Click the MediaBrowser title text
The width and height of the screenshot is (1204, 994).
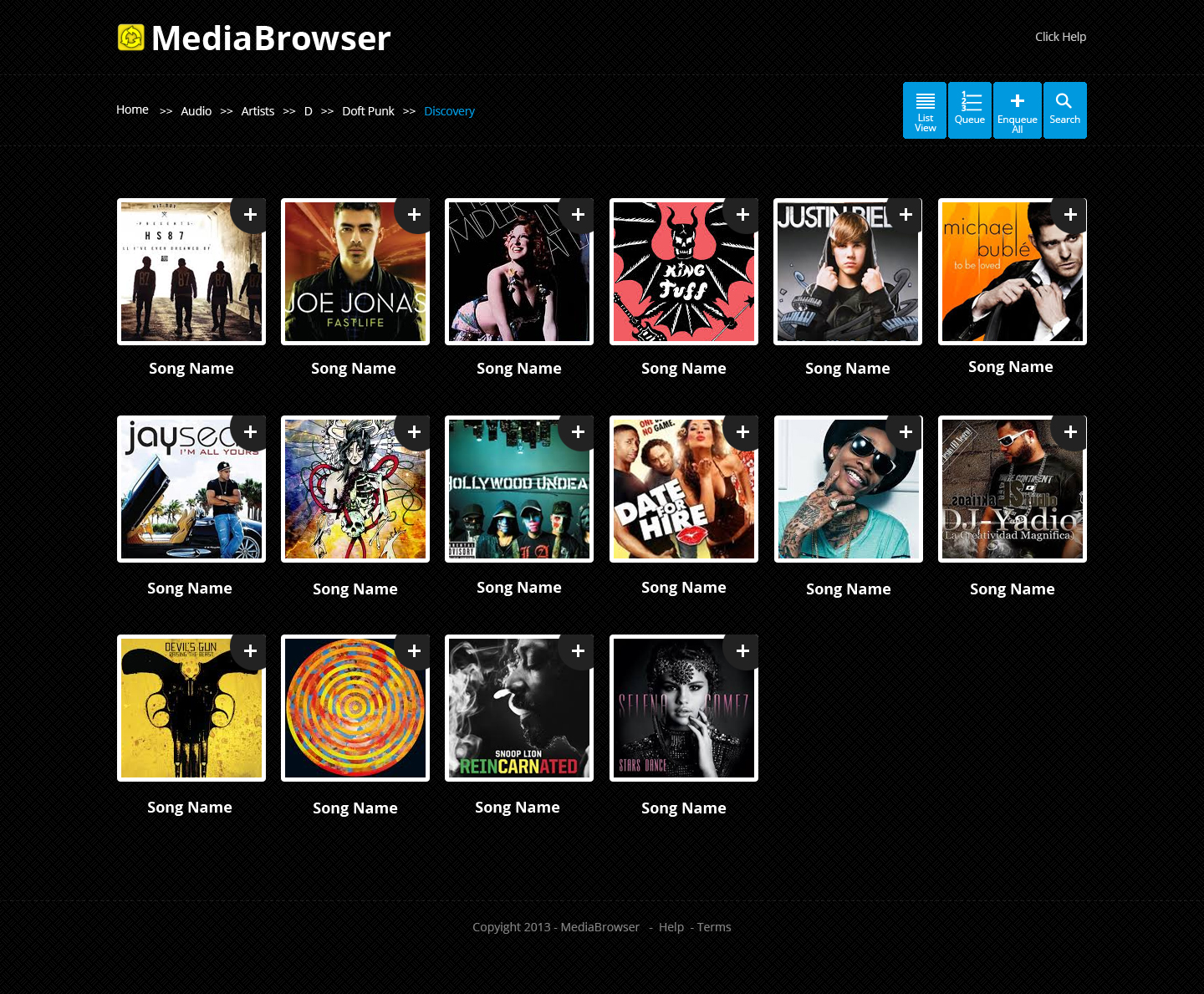coord(271,38)
